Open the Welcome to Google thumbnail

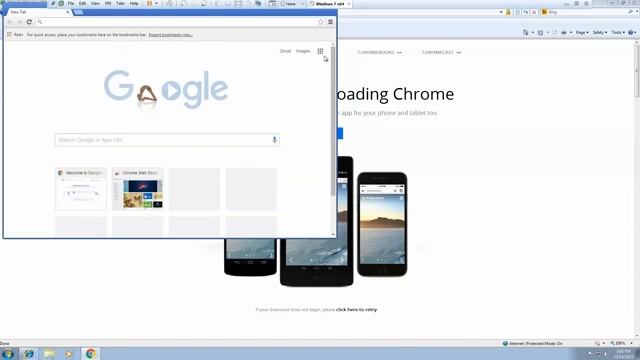[x=81, y=189]
